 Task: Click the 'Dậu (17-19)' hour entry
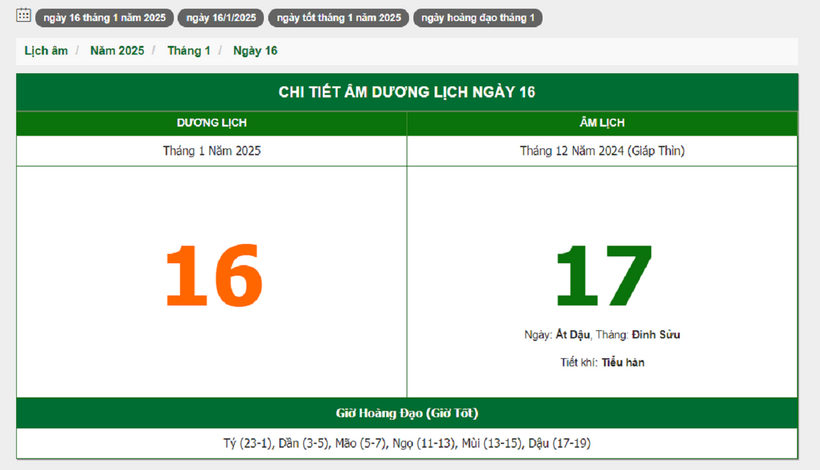tap(559, 443)
